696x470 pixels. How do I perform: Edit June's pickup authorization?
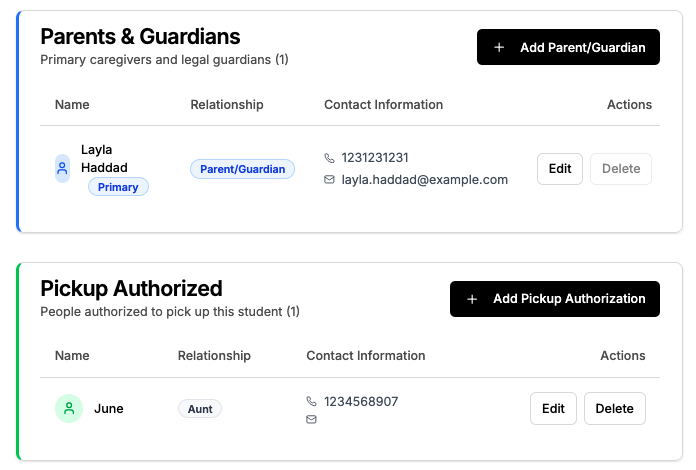tap(553, 408)
